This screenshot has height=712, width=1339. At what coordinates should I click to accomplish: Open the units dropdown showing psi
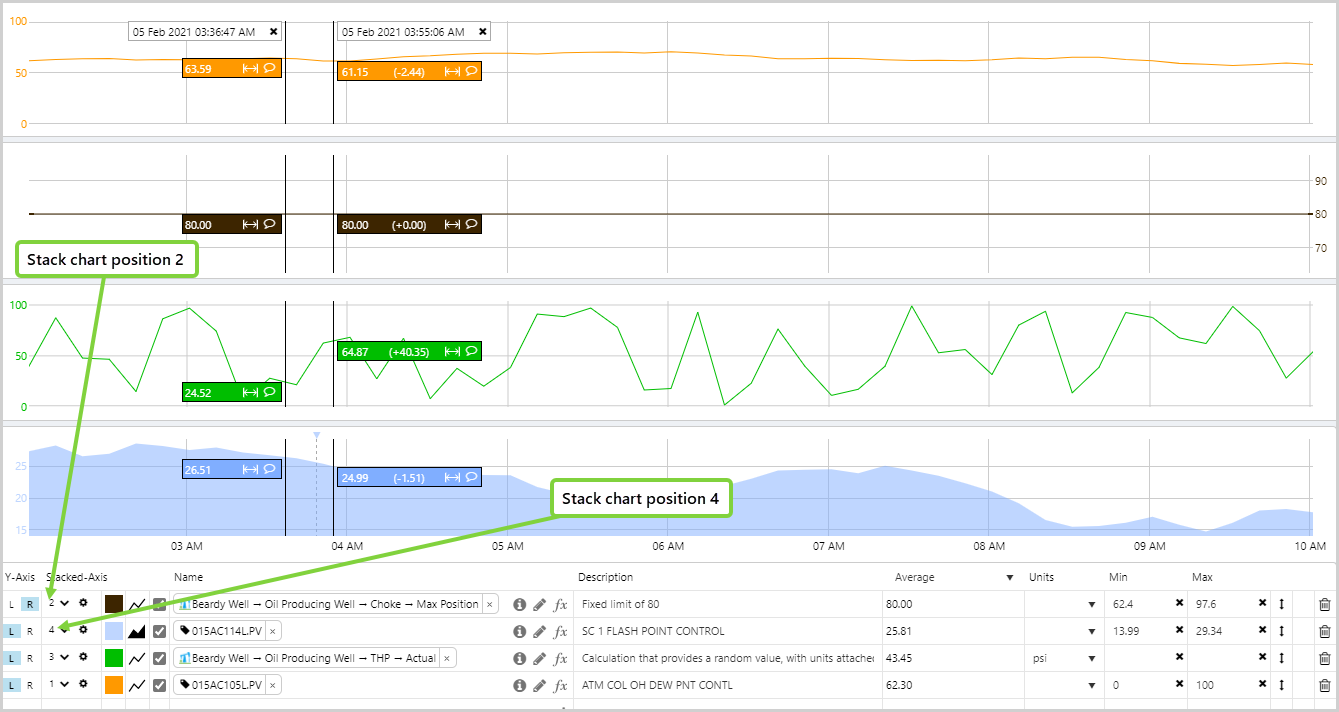[x=1091, y=659]
